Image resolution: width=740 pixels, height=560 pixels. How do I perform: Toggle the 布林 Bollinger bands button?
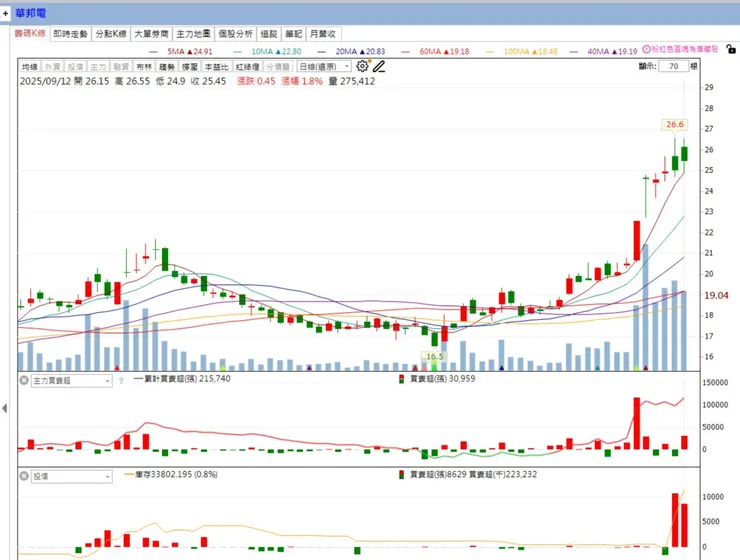click(x=144, y=67)
